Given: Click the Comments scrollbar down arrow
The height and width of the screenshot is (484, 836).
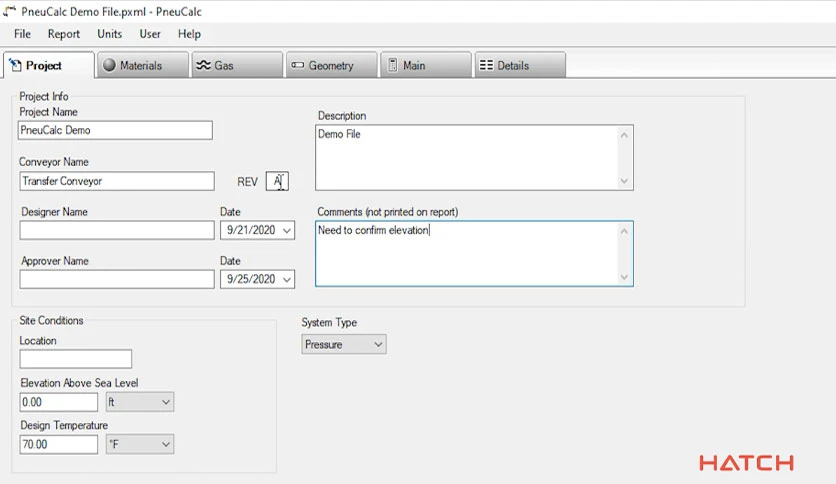Looking at the screenshot, I should tap(624, 277).
